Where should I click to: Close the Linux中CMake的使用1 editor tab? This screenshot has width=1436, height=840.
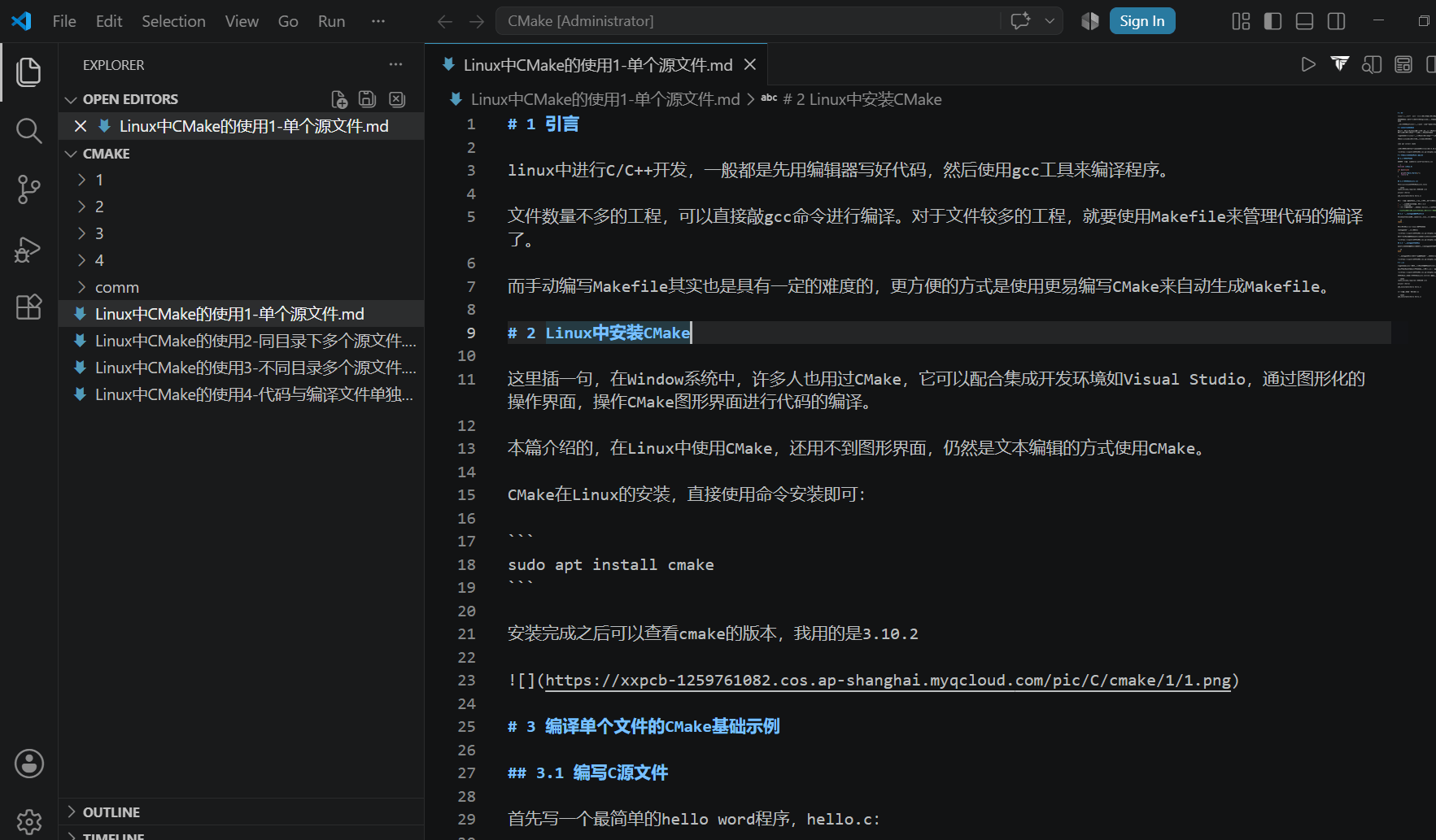point(750,64)
